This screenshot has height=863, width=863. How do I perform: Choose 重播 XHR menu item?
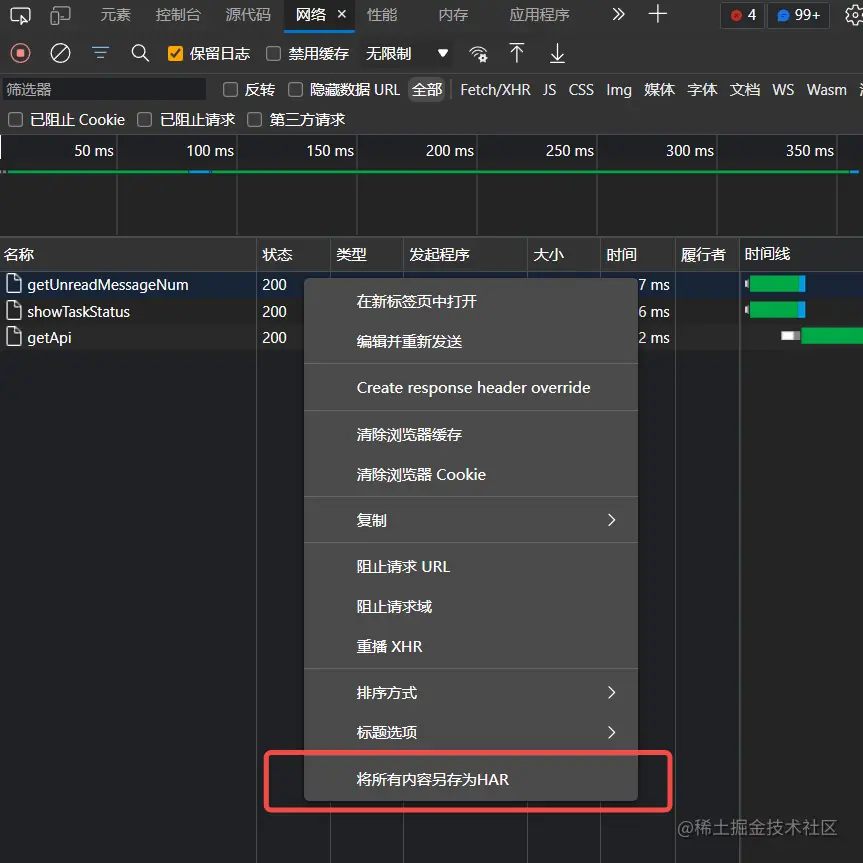click(471, 646)
